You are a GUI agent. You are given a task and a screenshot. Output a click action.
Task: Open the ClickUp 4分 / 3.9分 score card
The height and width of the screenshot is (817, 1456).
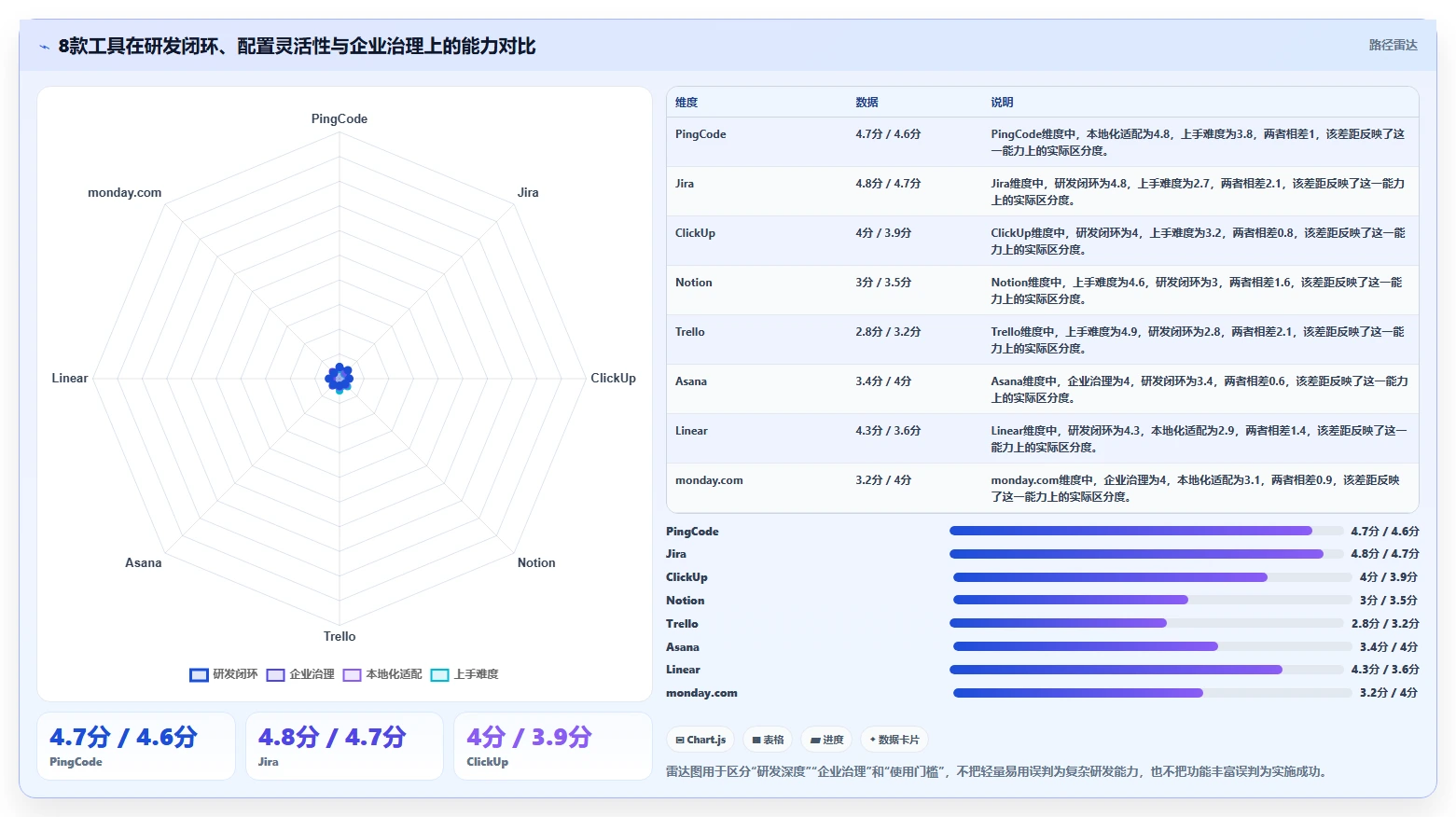[x=553, y=746]
